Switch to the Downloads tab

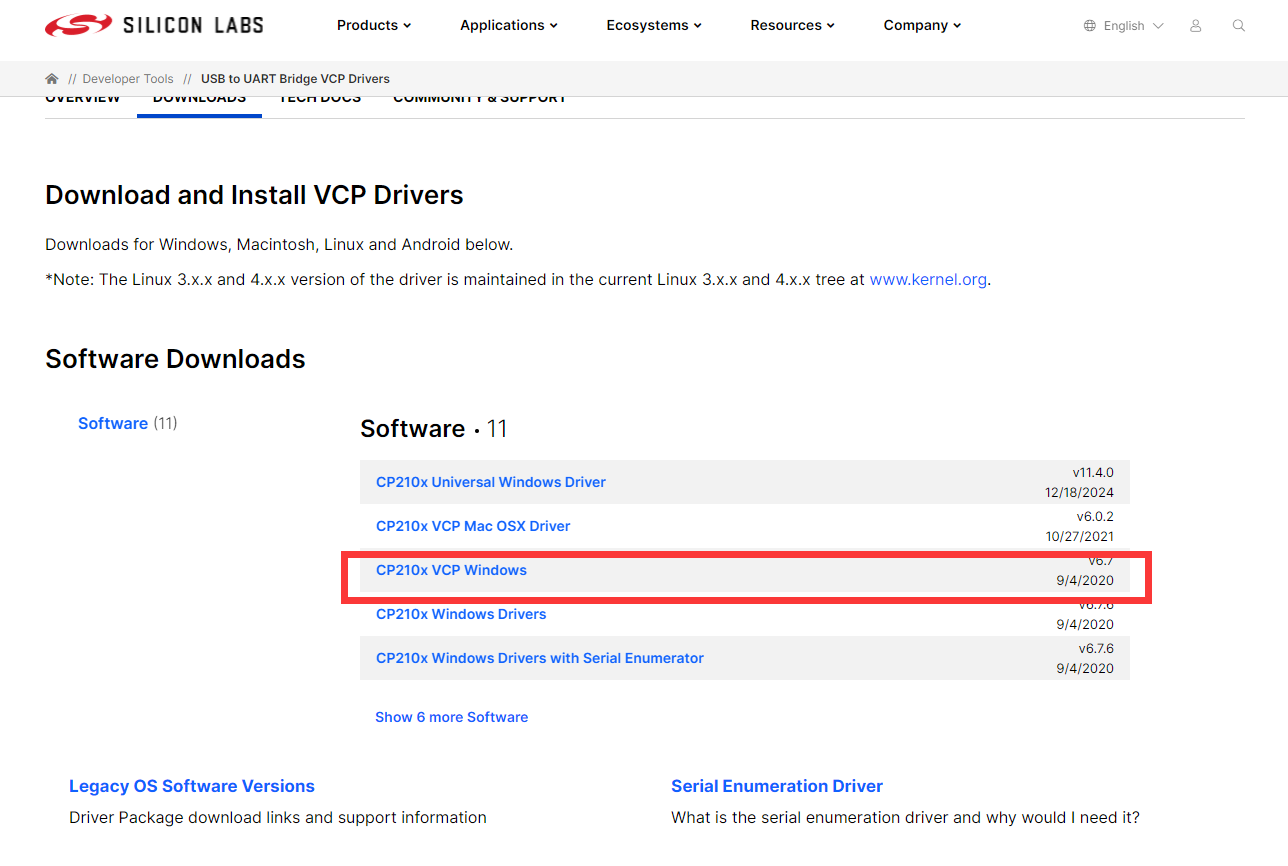point(199,100)
